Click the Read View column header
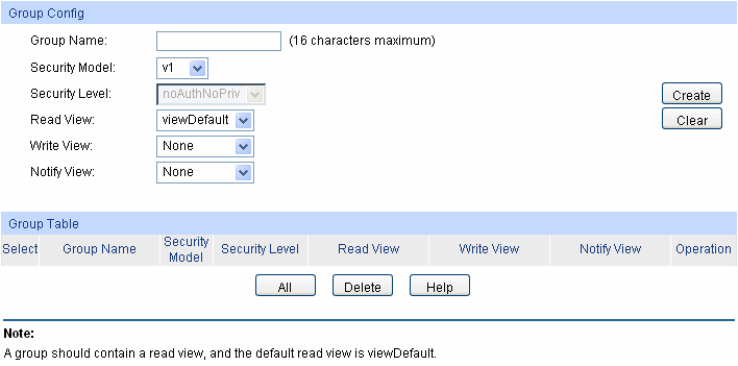The image size is (738, 366). (x=369, y=249)
